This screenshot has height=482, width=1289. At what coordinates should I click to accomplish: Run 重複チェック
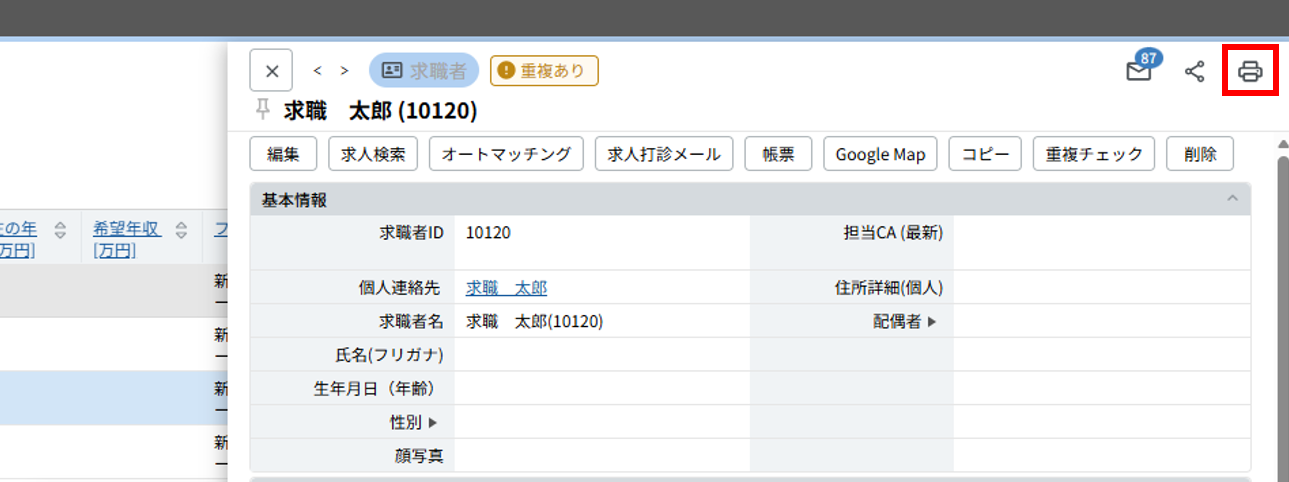pos(1093,154)
